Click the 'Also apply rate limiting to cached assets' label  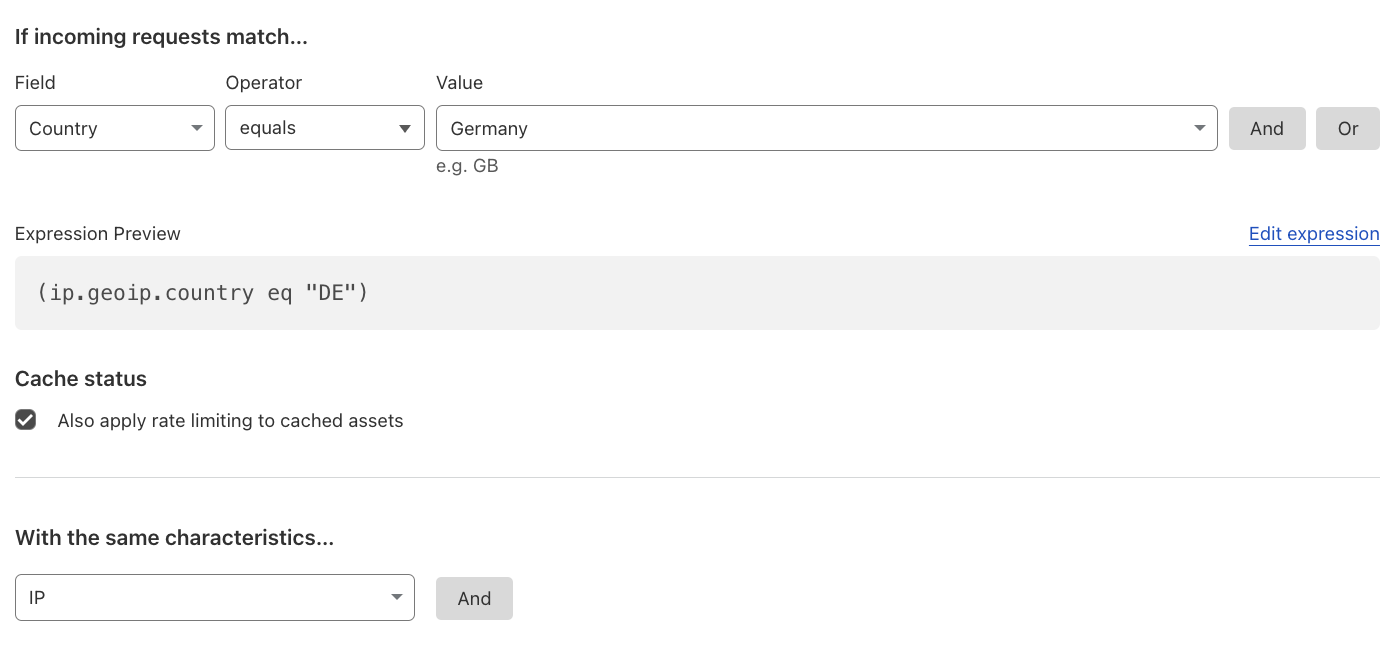(x=230, y=421)
